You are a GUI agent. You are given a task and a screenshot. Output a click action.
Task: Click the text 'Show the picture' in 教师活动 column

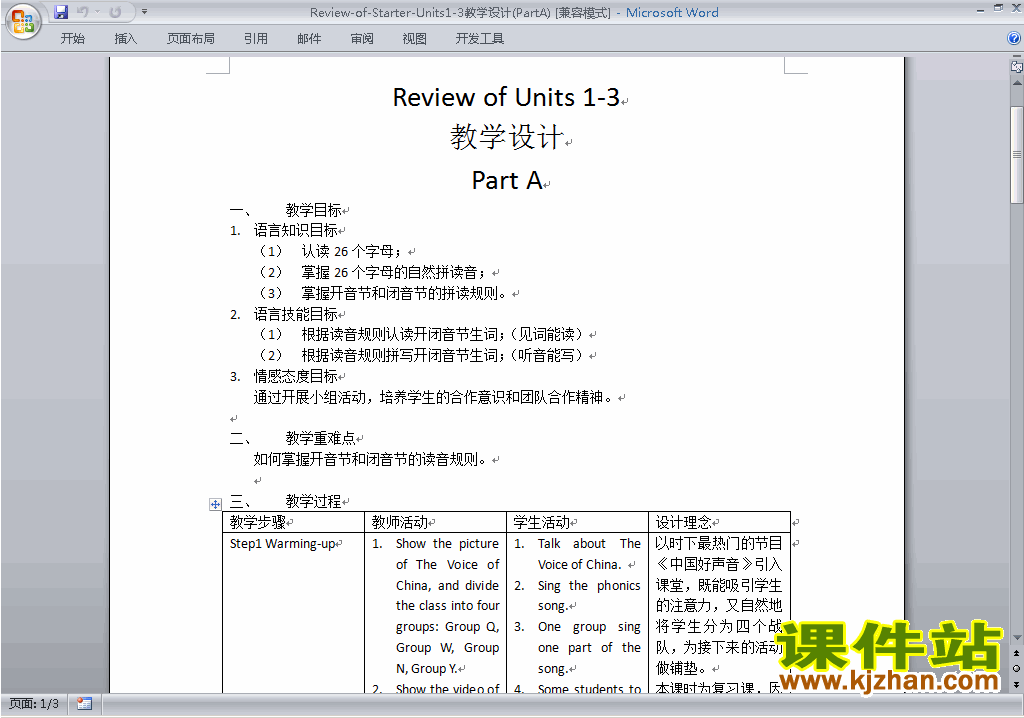447,544
